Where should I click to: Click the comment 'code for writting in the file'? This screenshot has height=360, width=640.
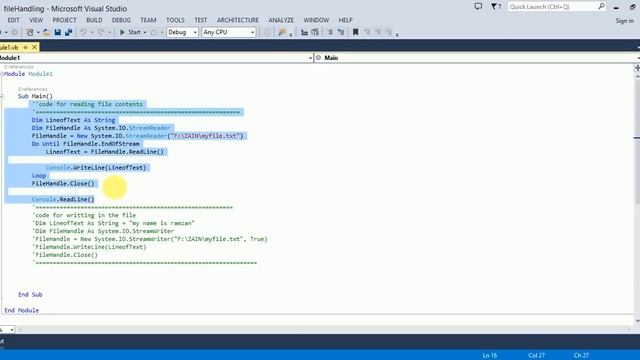coord(84,215)
